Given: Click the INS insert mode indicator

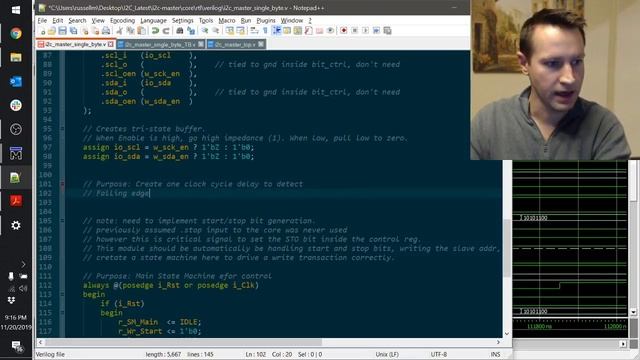Looking at the screenshot, I should click(x=495, y=354).
